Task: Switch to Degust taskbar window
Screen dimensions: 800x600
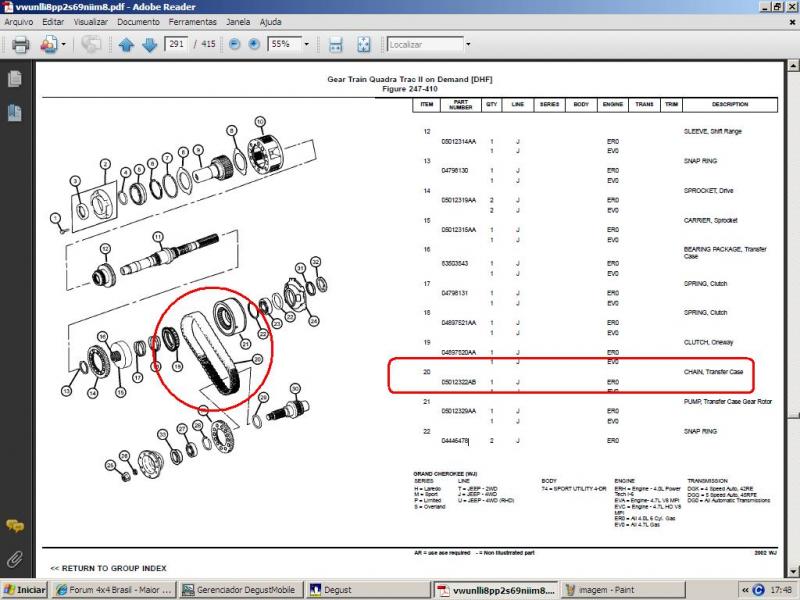Action: tap(367, 590)
